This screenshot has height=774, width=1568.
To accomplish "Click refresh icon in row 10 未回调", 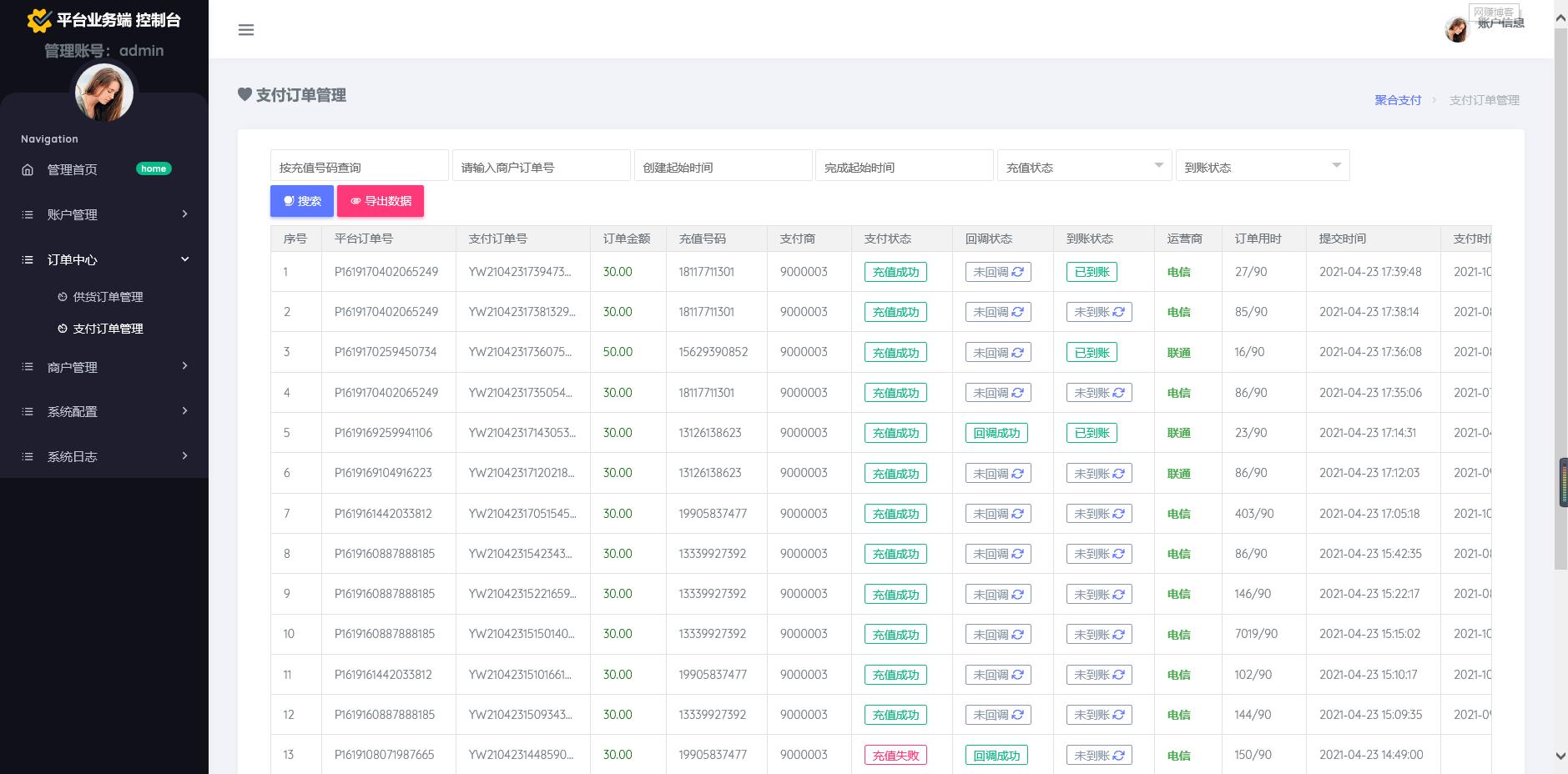I will pyautogui.click(x=1018, y=635).
